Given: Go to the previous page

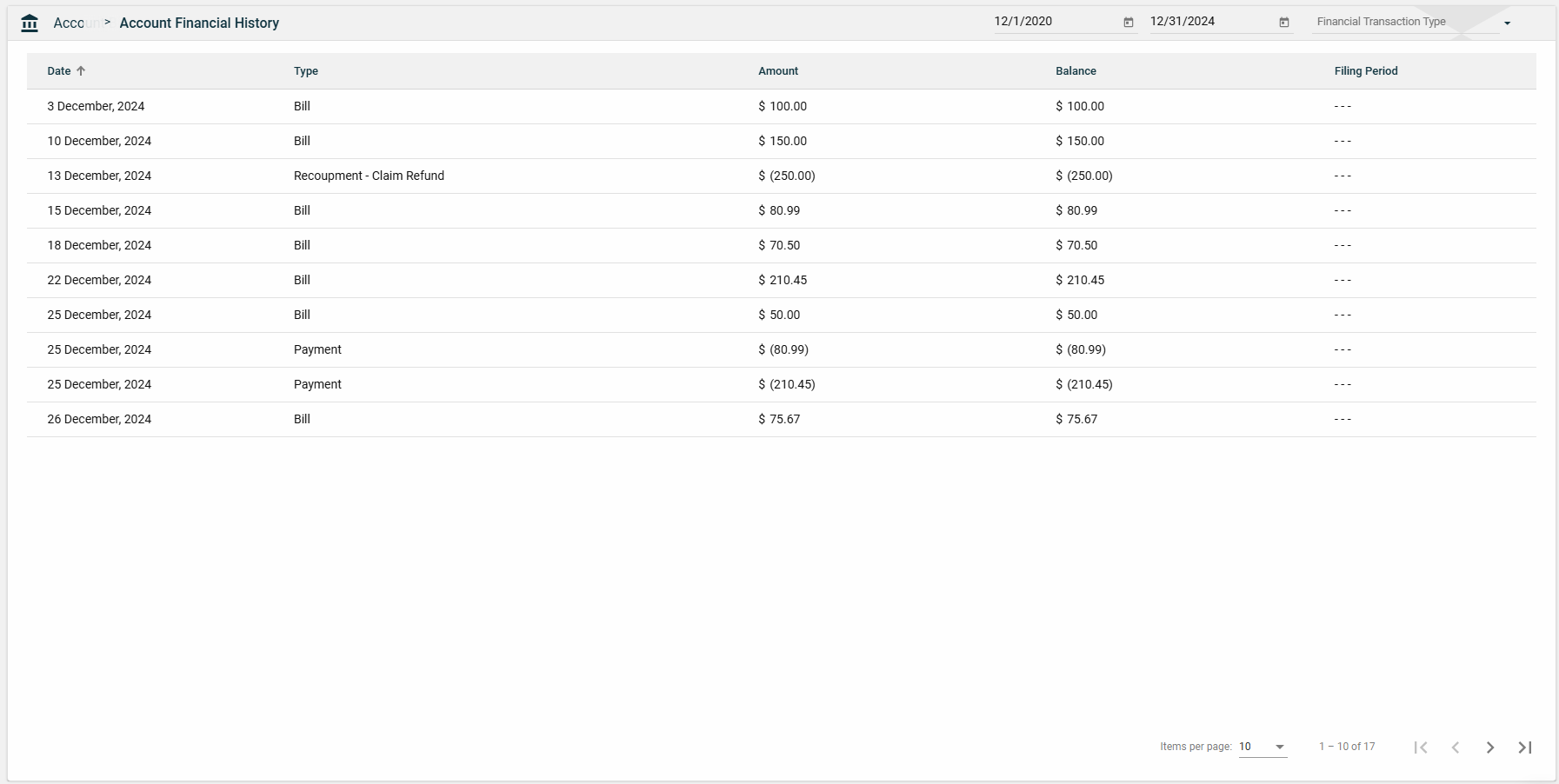Looking at the screenshot, I should [1456, 747].
